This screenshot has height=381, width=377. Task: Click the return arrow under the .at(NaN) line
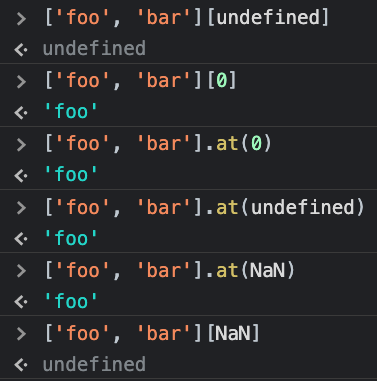coord(21,302)
